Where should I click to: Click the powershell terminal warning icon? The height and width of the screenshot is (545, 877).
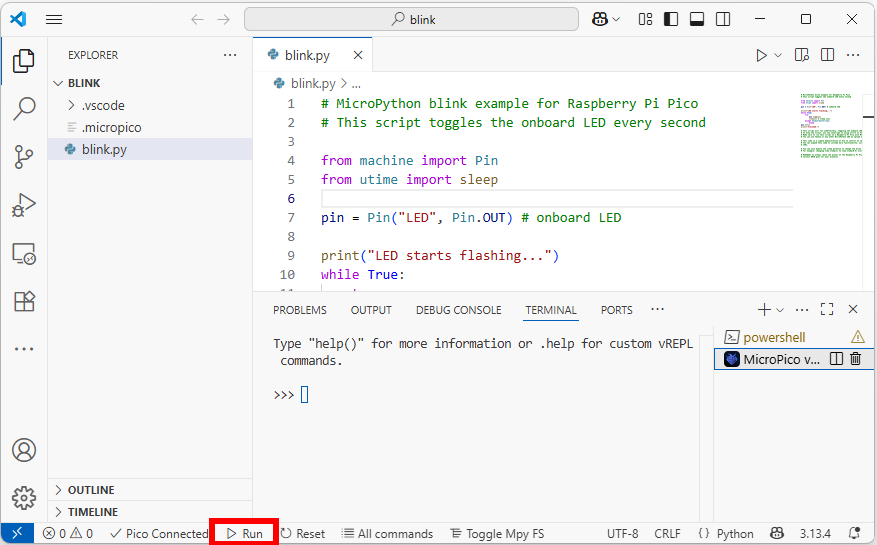tap(857, 337)
